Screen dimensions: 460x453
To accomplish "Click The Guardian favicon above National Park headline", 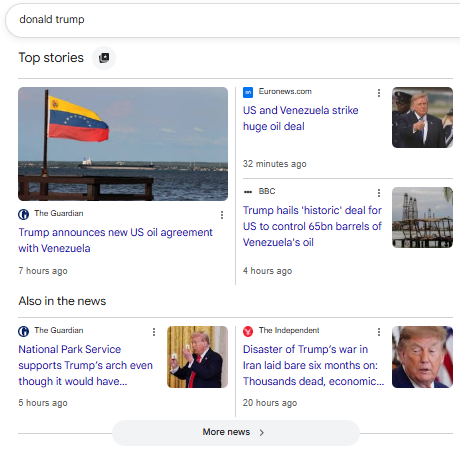I will click(23, 331).
